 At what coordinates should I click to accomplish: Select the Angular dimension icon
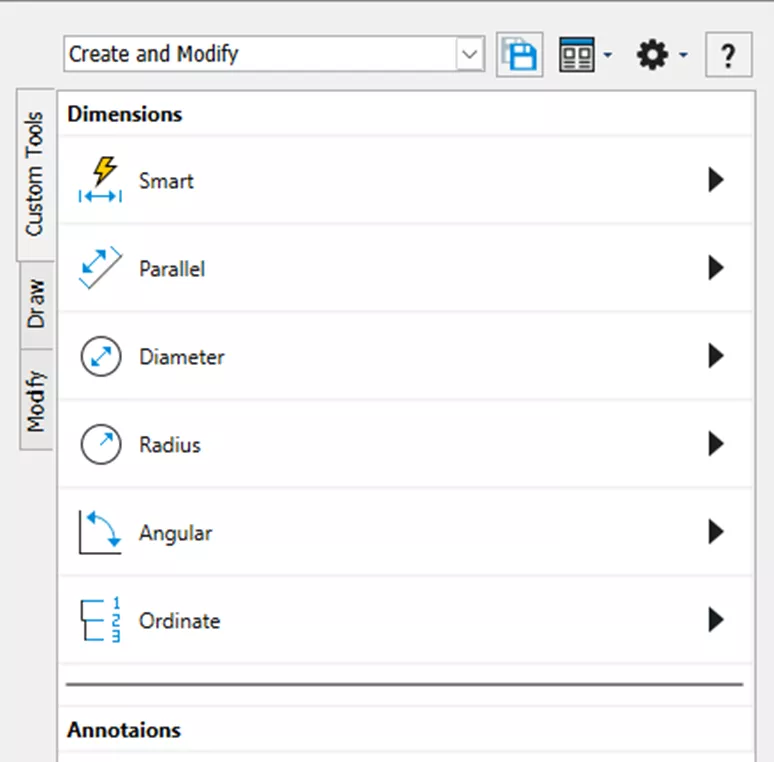point(100,533)
